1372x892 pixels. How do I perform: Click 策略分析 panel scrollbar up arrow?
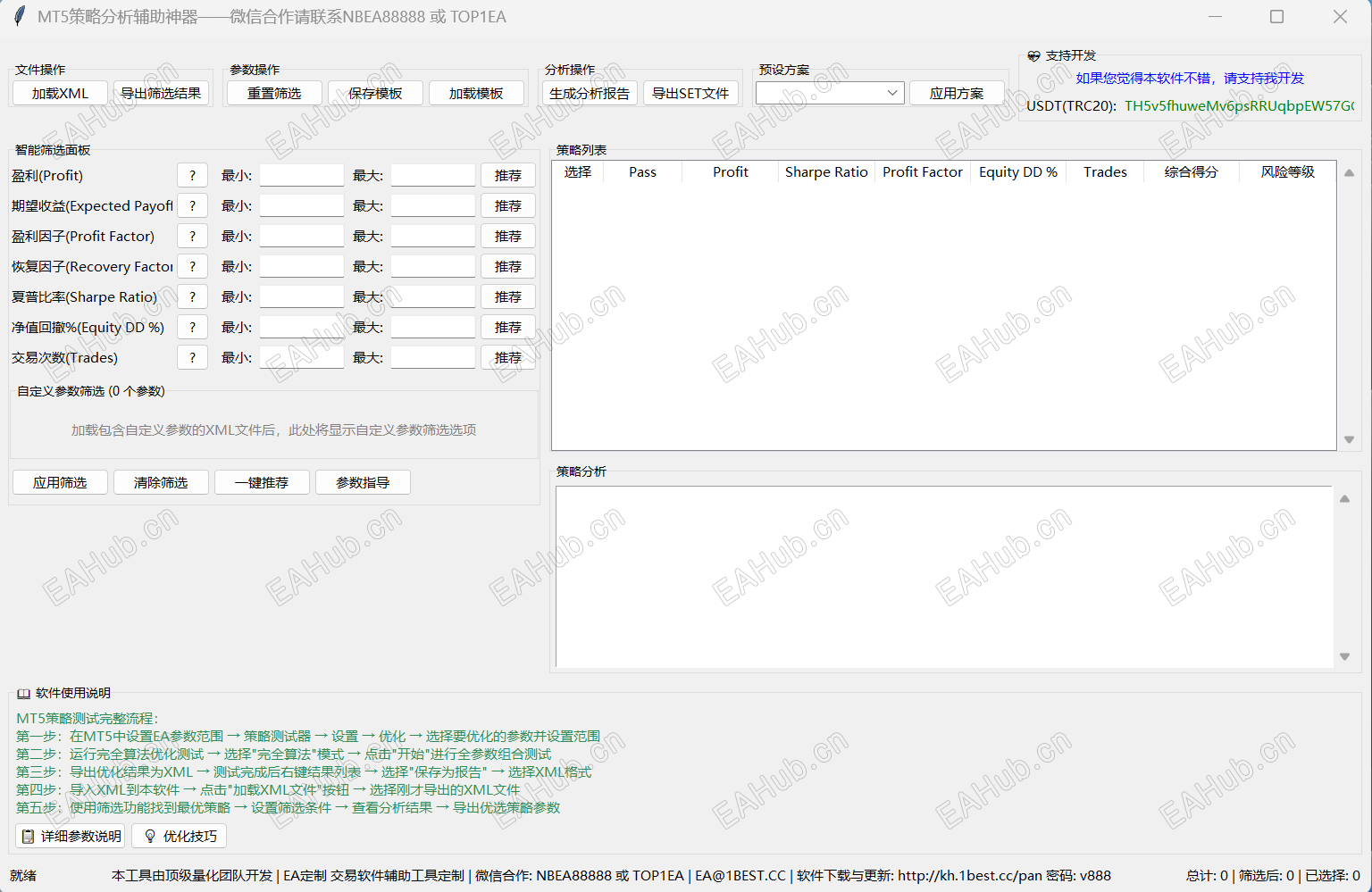[x=1344, y=499]
